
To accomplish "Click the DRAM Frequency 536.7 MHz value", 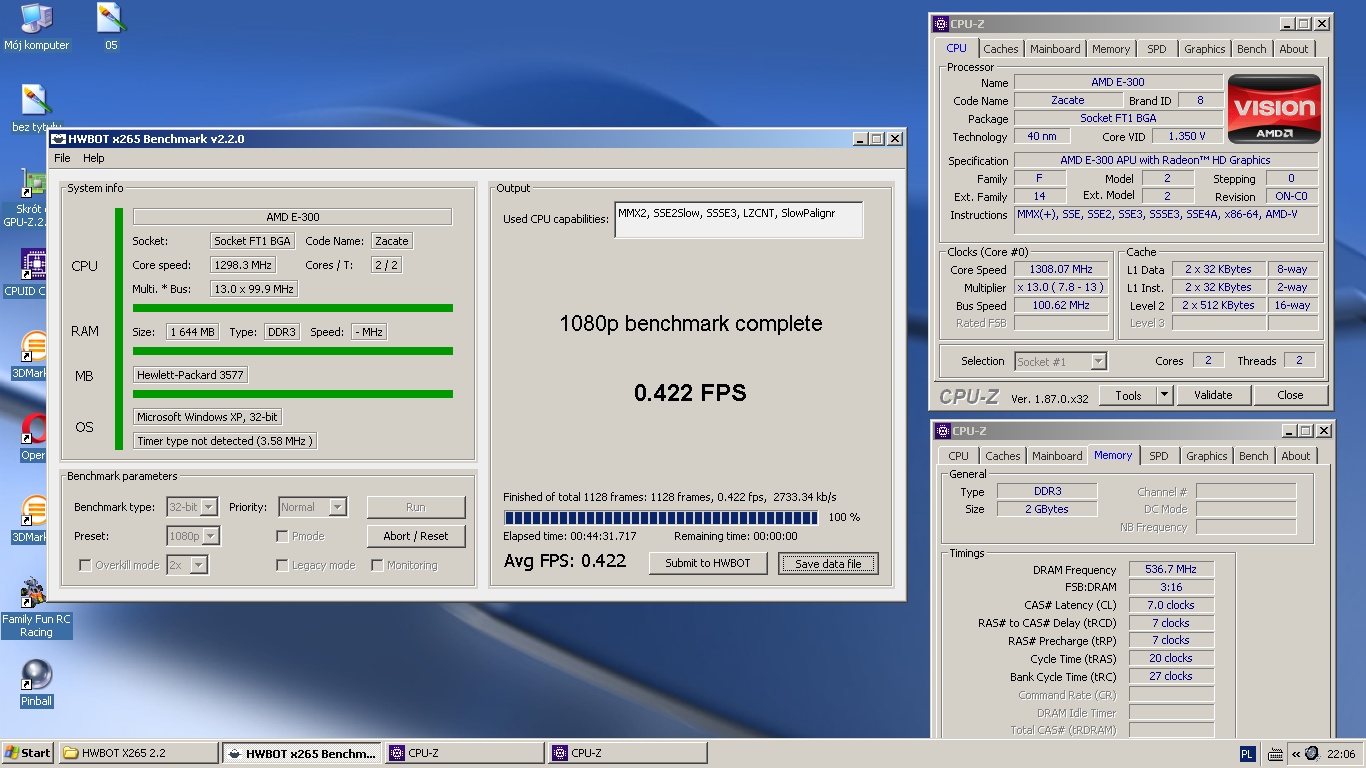I will (x=1171, y=569).
